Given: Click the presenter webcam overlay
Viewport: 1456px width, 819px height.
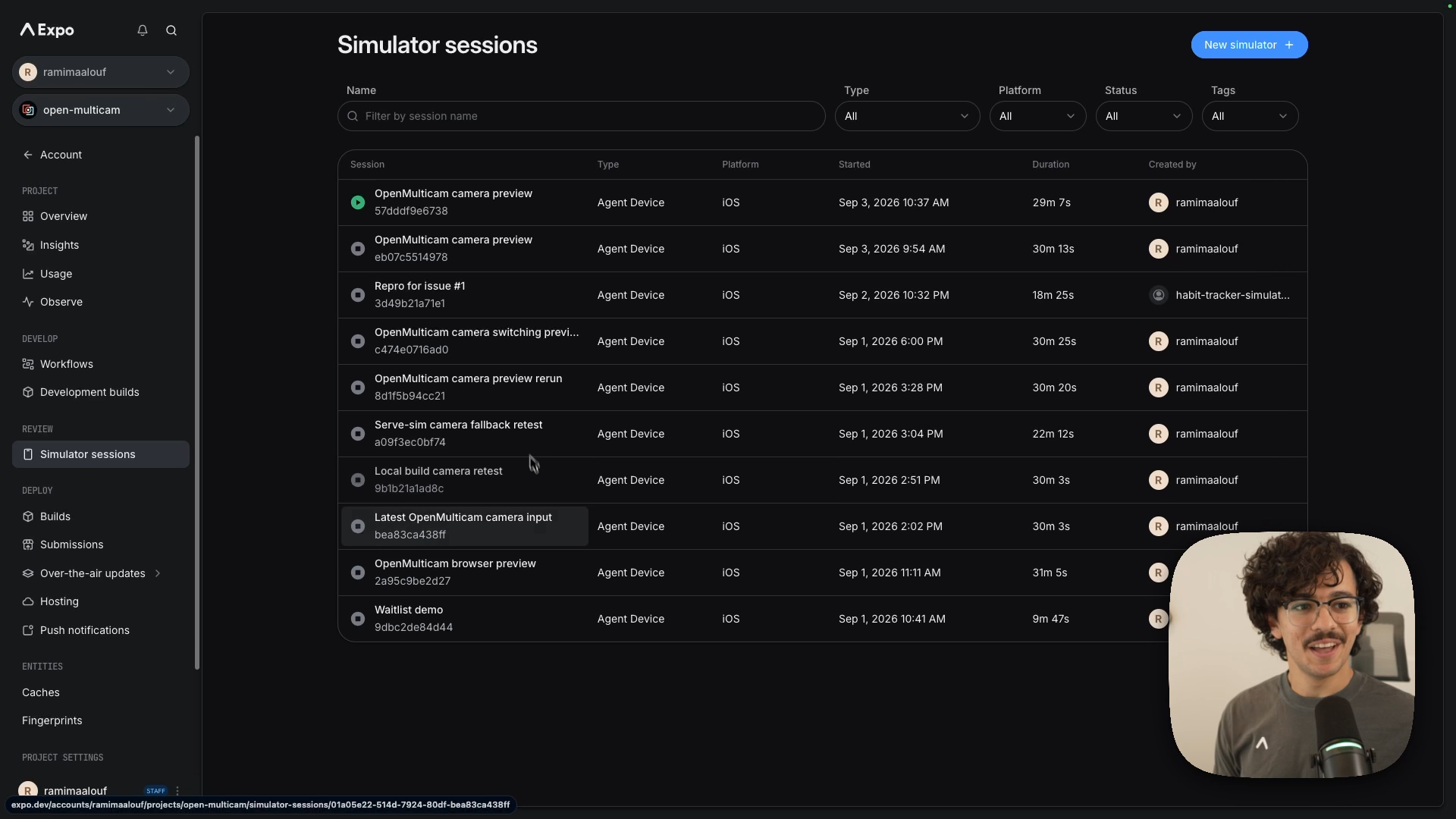Looking at the screenshot, I should (1291, 654).
